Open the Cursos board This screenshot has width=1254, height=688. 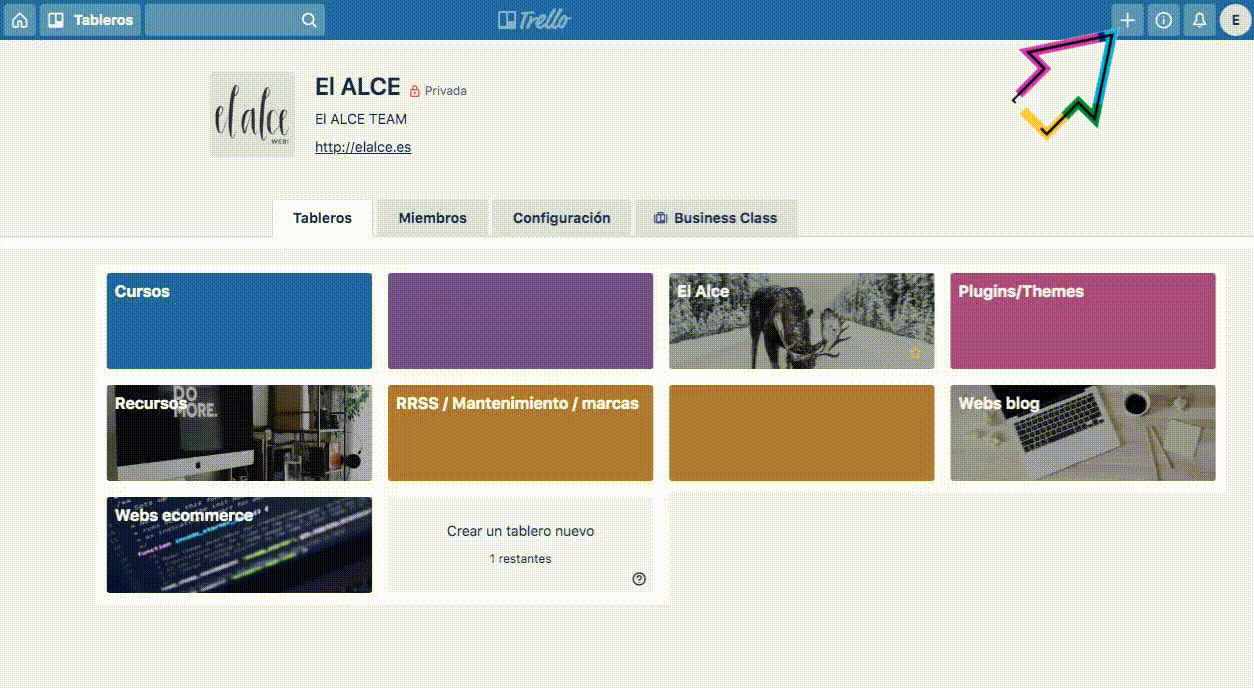click(239, 321)
